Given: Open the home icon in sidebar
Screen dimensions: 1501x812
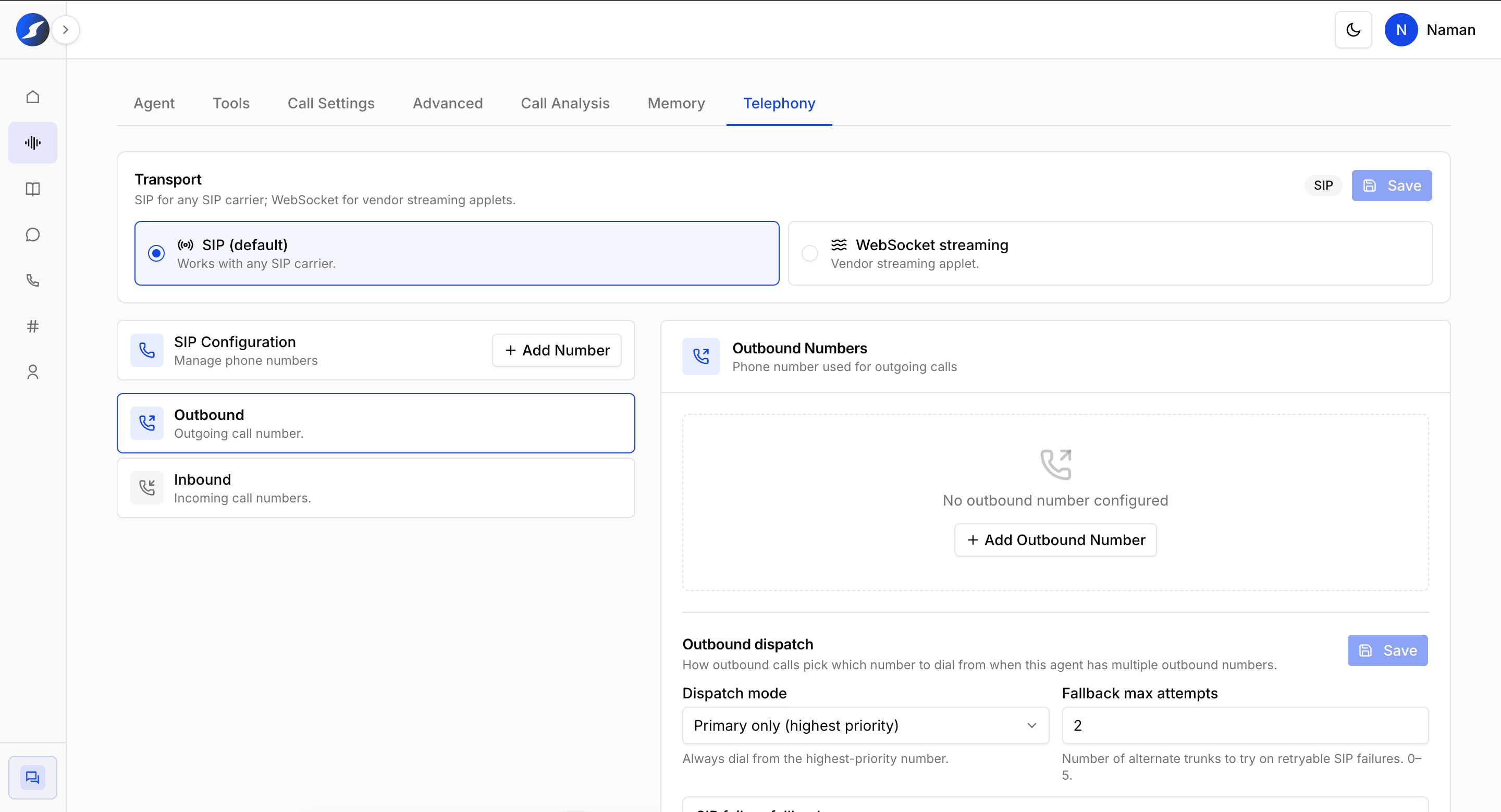Looking at the screenshot, I should (33, 97).
